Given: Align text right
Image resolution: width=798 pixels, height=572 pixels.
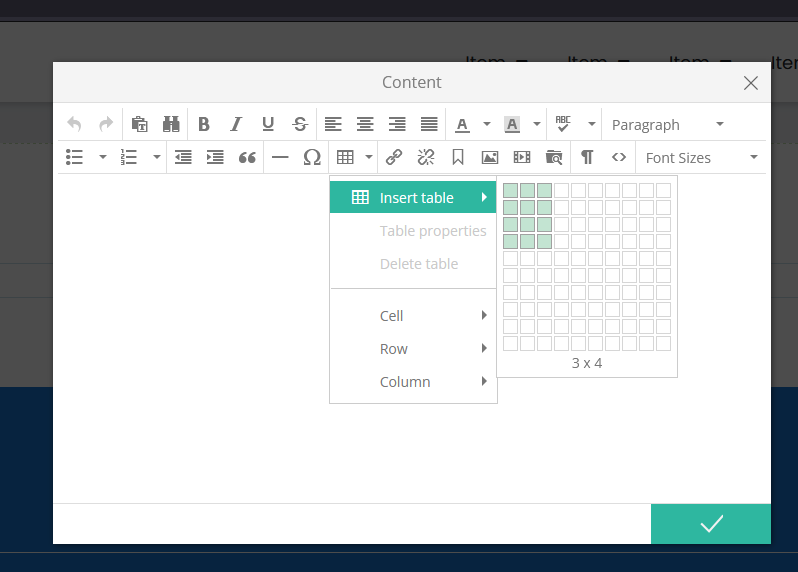Looking at the screenshot, I should pos(397,124).
